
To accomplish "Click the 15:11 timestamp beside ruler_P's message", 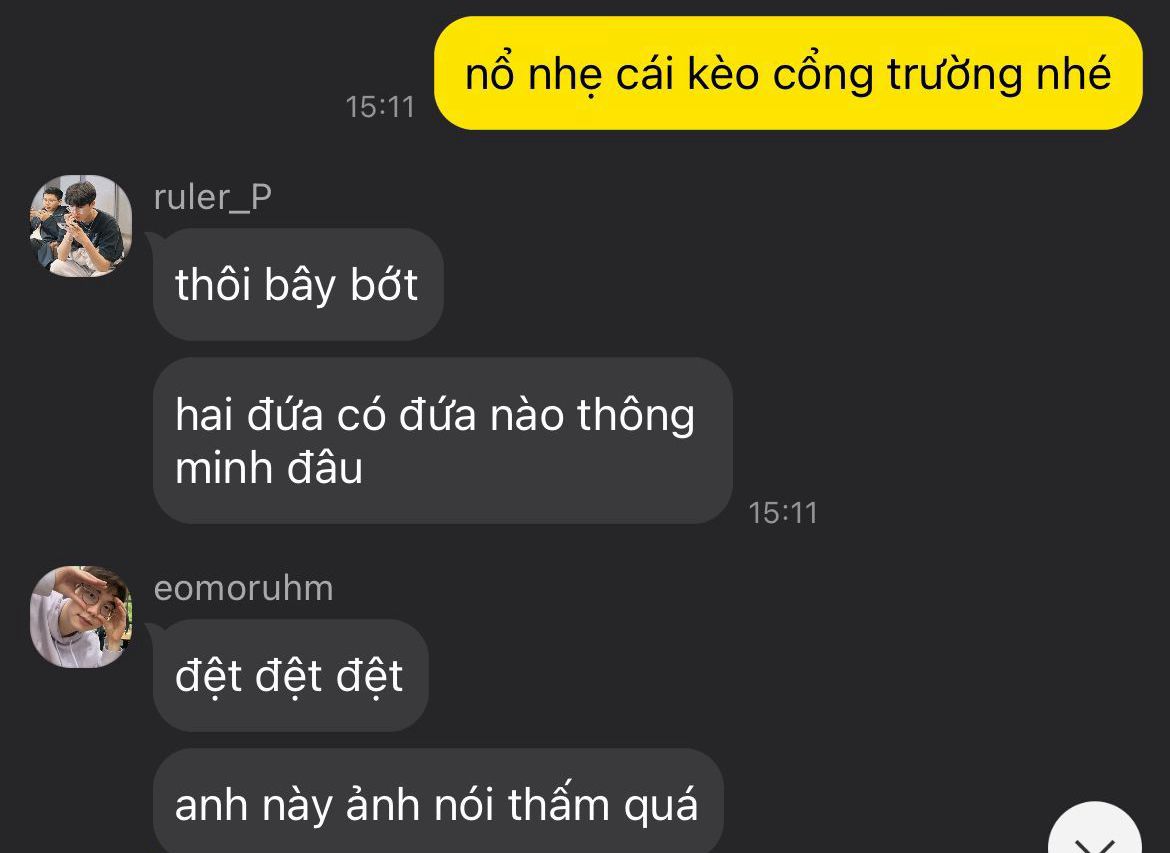I will click(783, 513).
